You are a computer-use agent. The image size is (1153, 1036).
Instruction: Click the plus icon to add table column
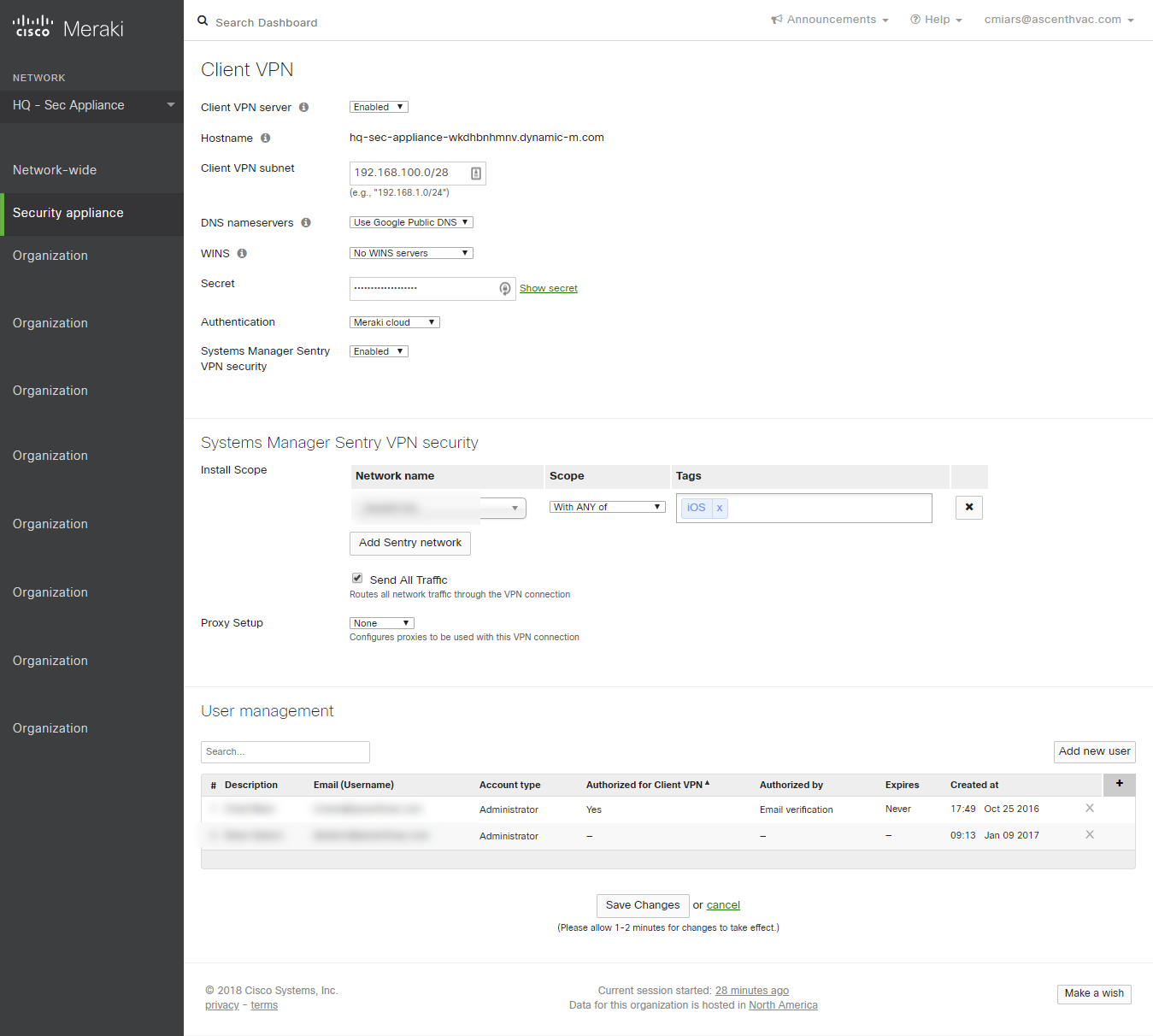point(1119,784)
